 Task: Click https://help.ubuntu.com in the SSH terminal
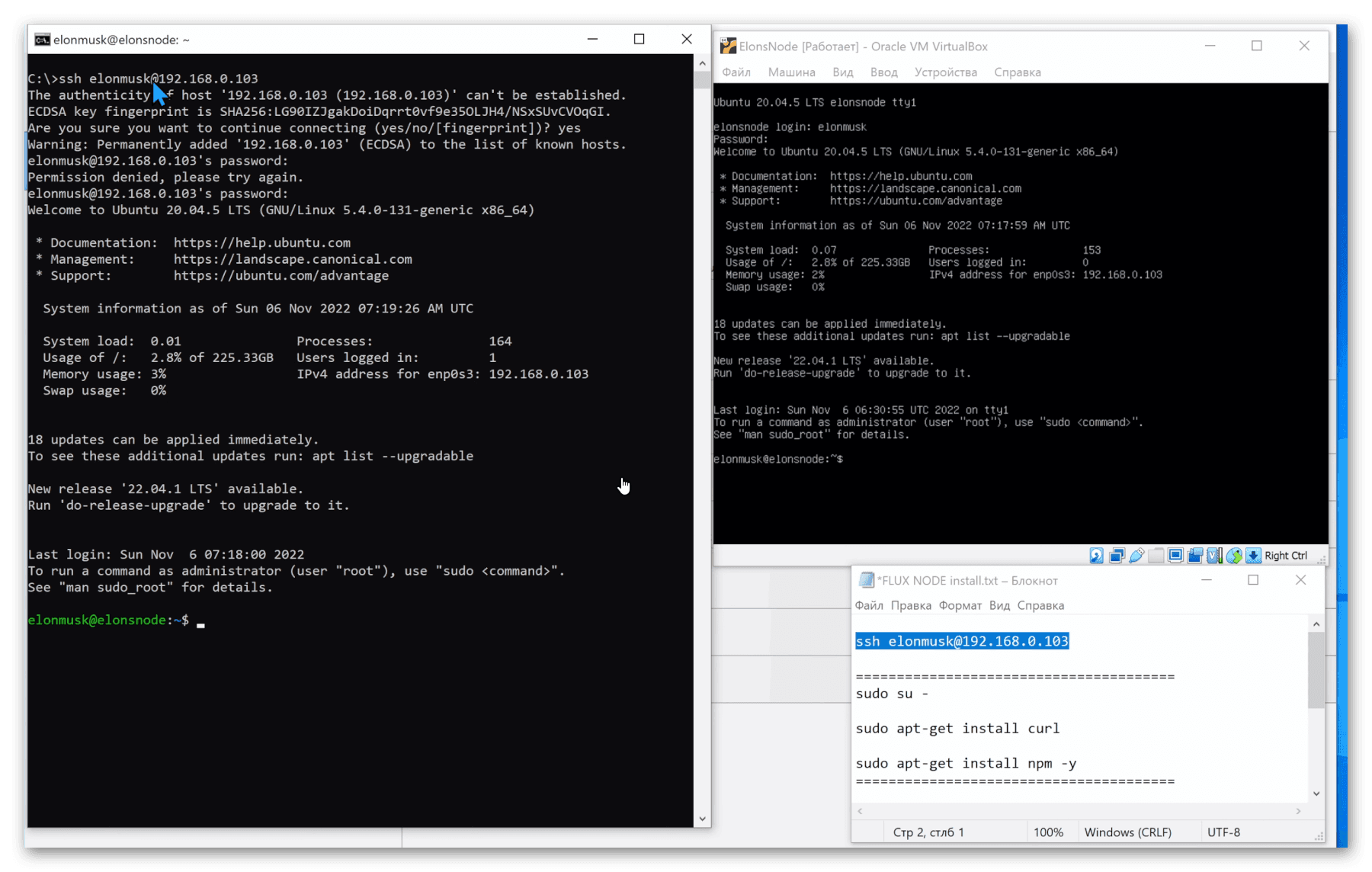pos(262,242)
